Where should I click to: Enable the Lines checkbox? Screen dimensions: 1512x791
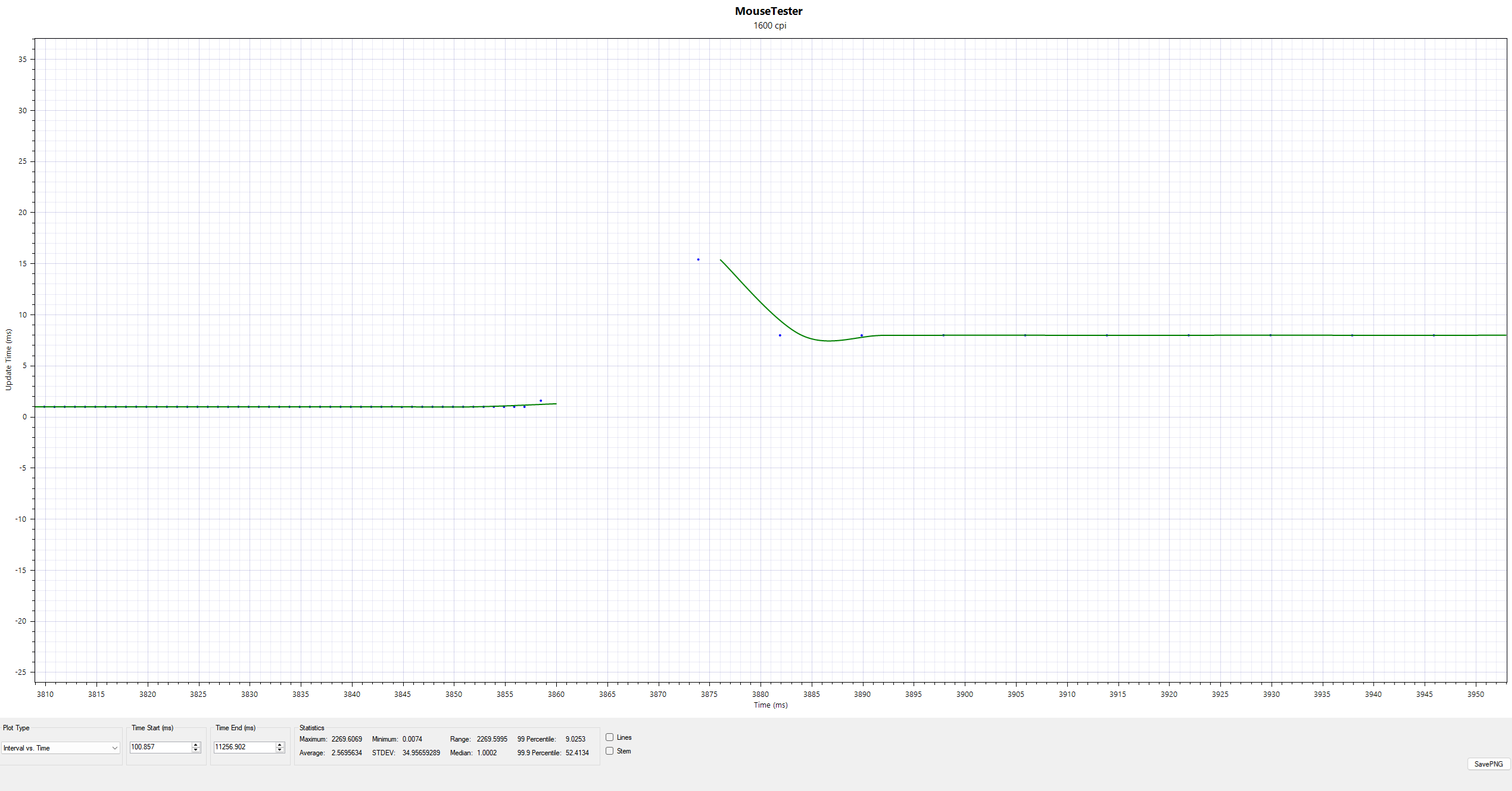pyautogui.click(x=609, y=737)
